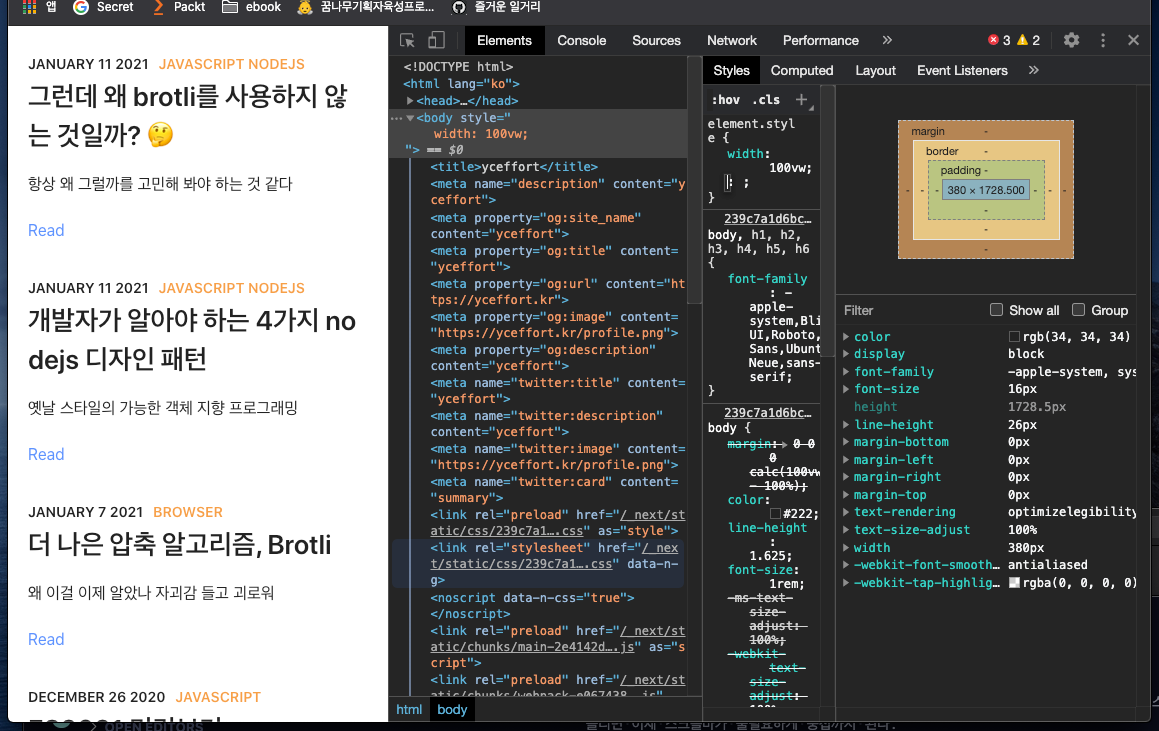The height and width of the screenshot is (731, 1159).
Task: Open the Computed styles tab
Action: point(802,71)
